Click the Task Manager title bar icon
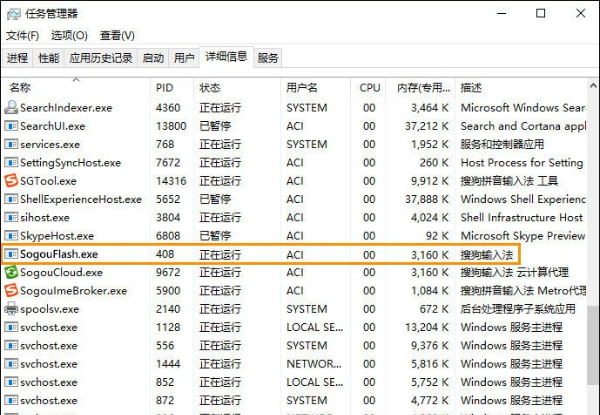Viewport: 600px width, 415px height. (x=14, y=14)
